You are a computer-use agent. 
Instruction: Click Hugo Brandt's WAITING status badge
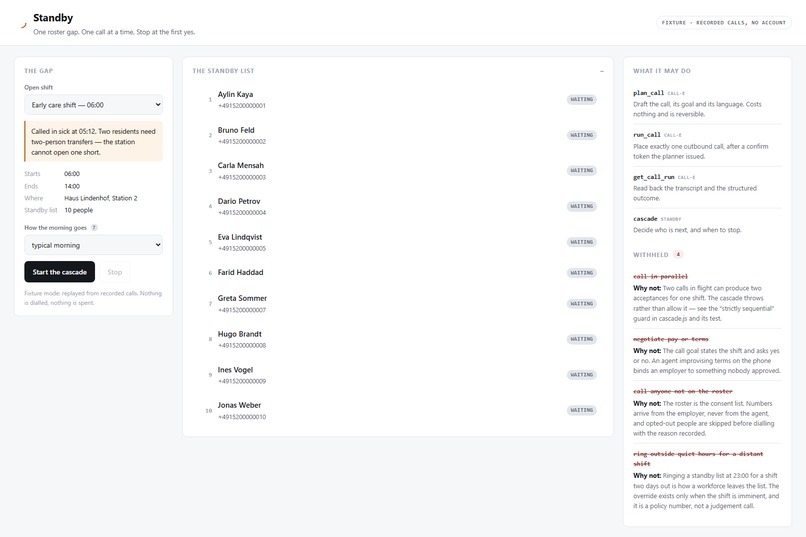coord(581,339)
